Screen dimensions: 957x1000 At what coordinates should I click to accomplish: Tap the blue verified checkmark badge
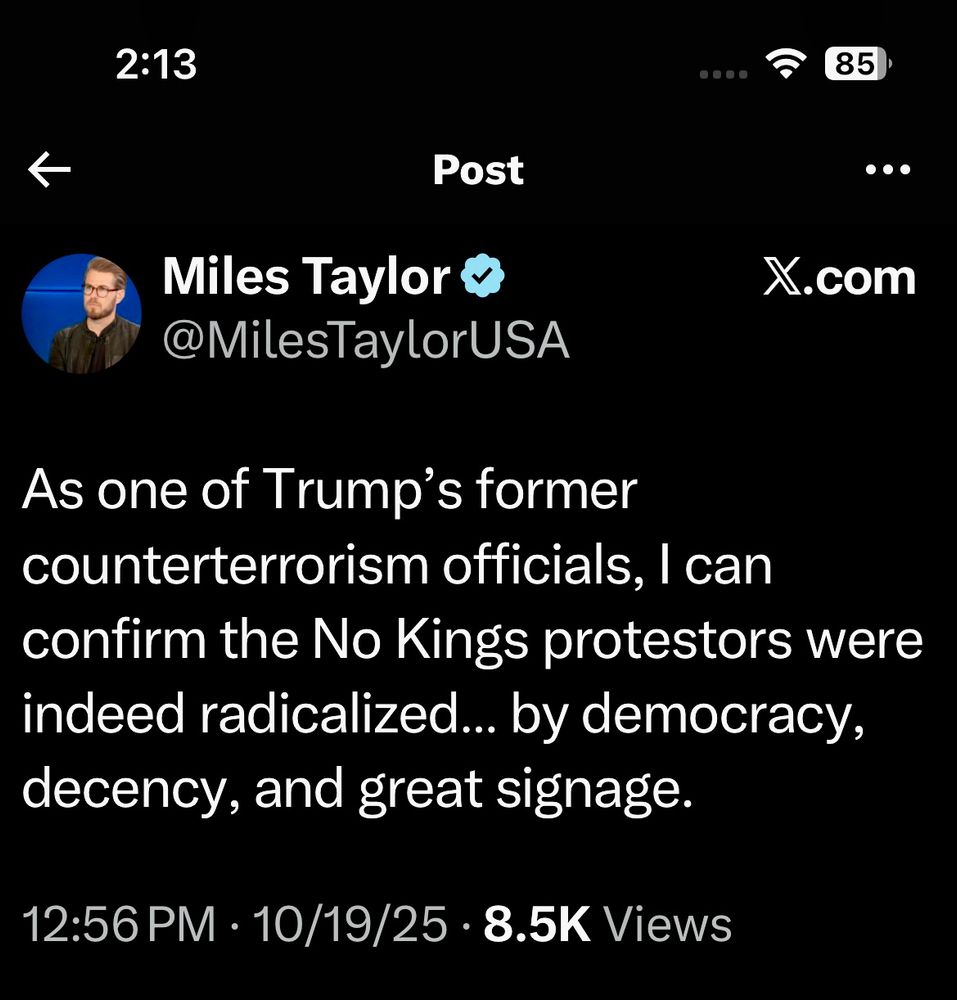pyautogui.click(x=483, y=277)
